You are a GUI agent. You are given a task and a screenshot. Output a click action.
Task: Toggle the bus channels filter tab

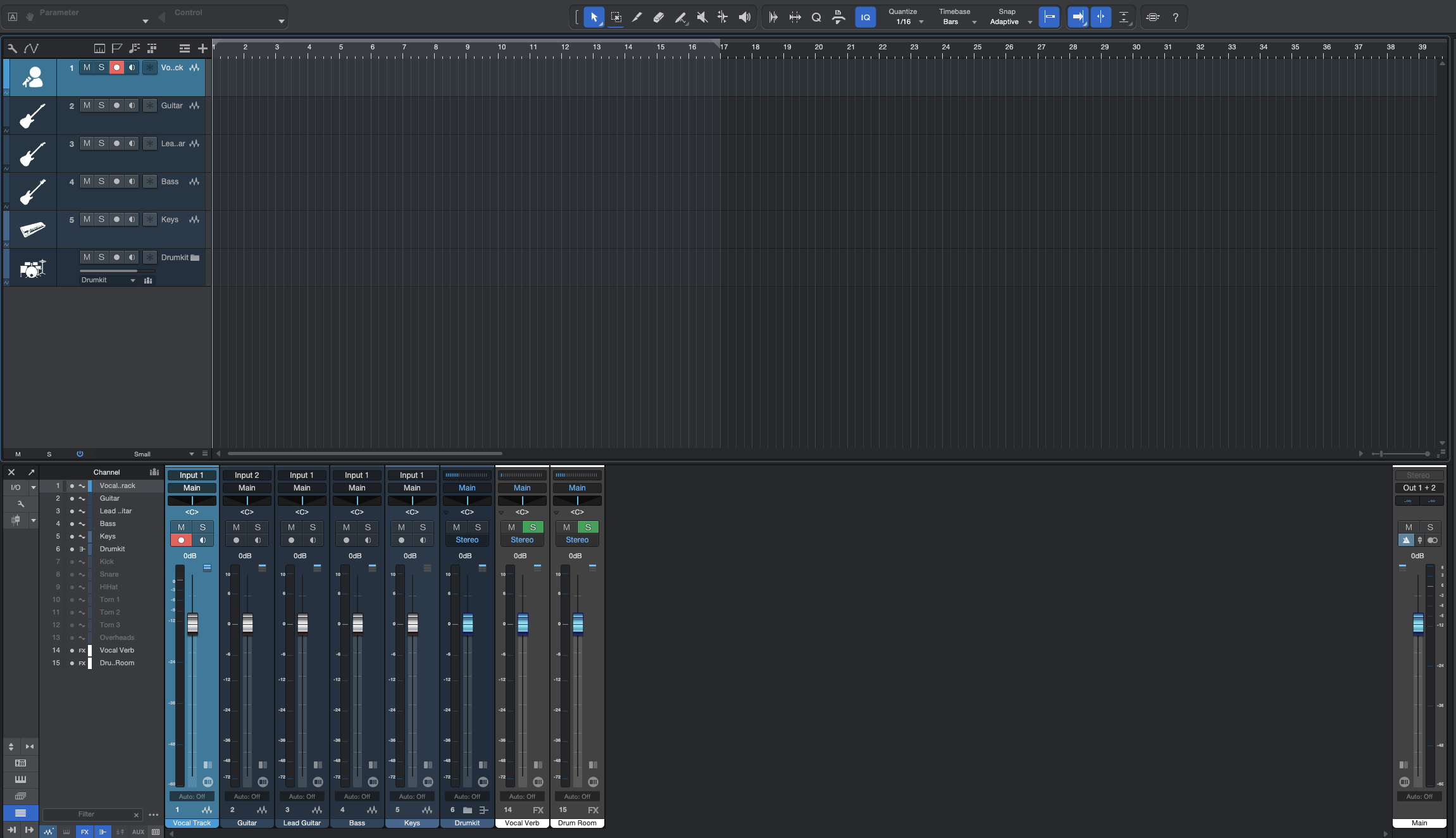[x=103, y=832]
